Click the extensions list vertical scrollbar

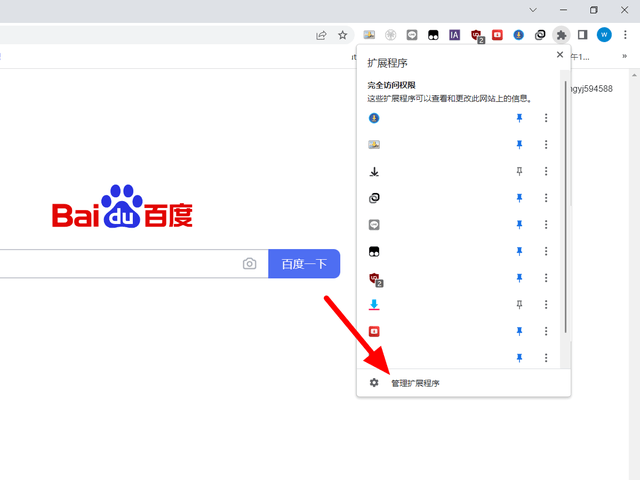coord(565,207)
